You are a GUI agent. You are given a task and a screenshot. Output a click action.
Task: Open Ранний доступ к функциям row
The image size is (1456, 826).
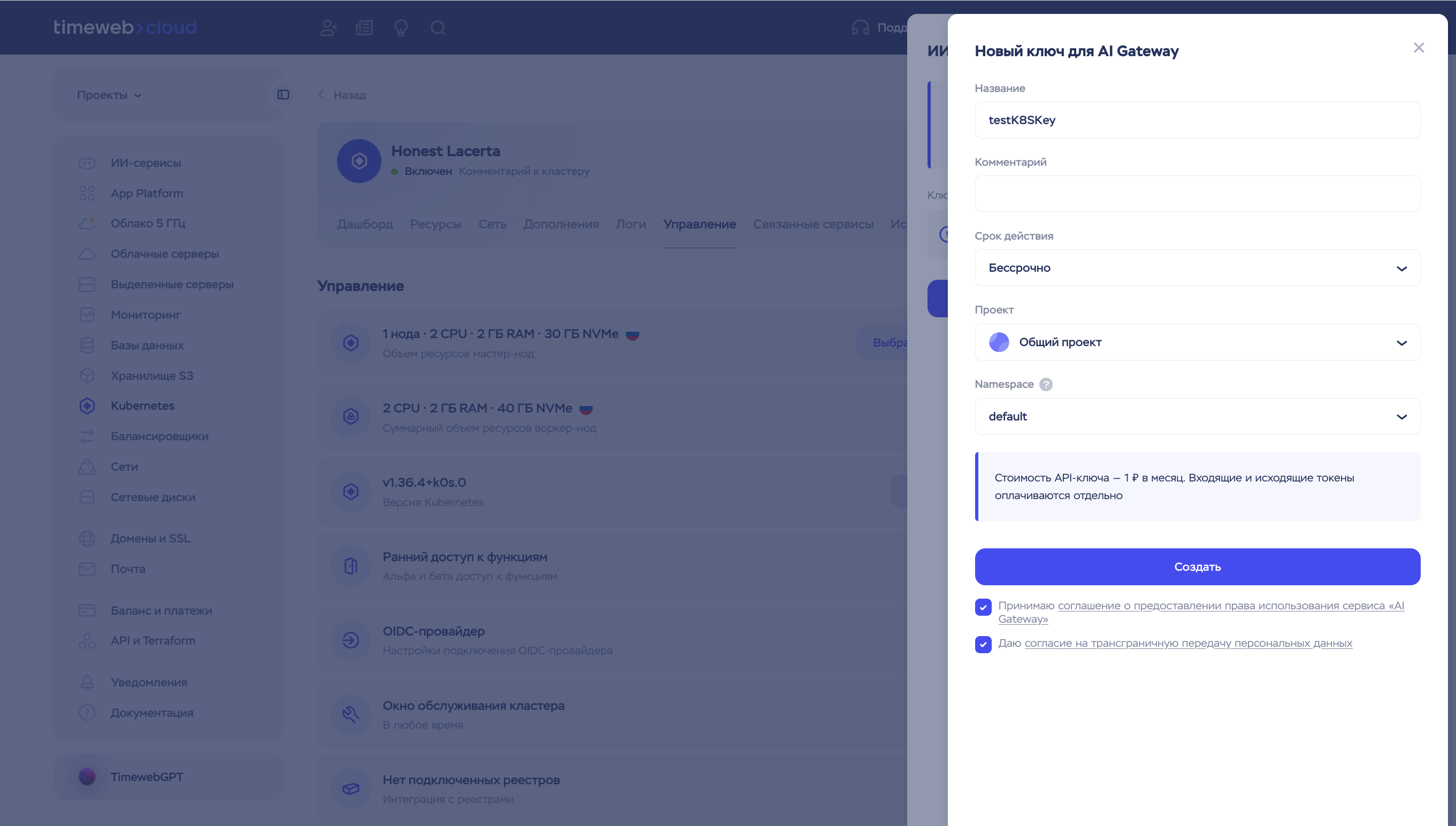pyautogui.click(x=612, y=566)
